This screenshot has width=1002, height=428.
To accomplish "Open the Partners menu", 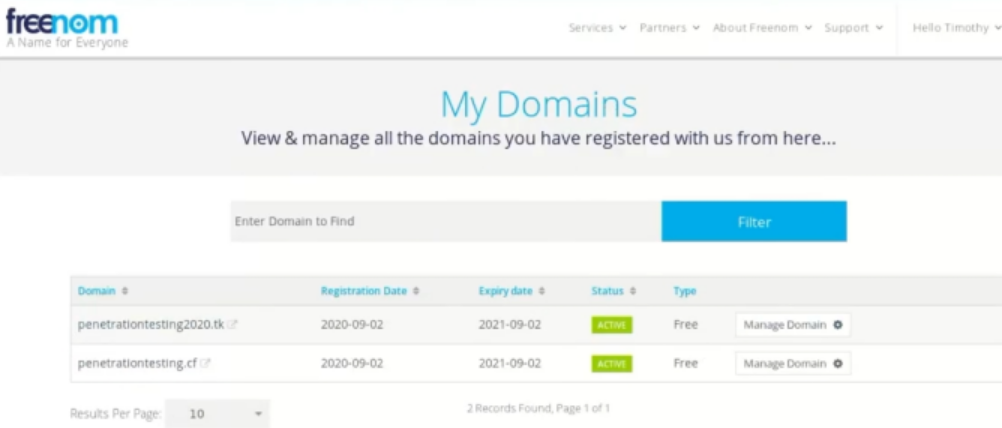I will [670, 28].
